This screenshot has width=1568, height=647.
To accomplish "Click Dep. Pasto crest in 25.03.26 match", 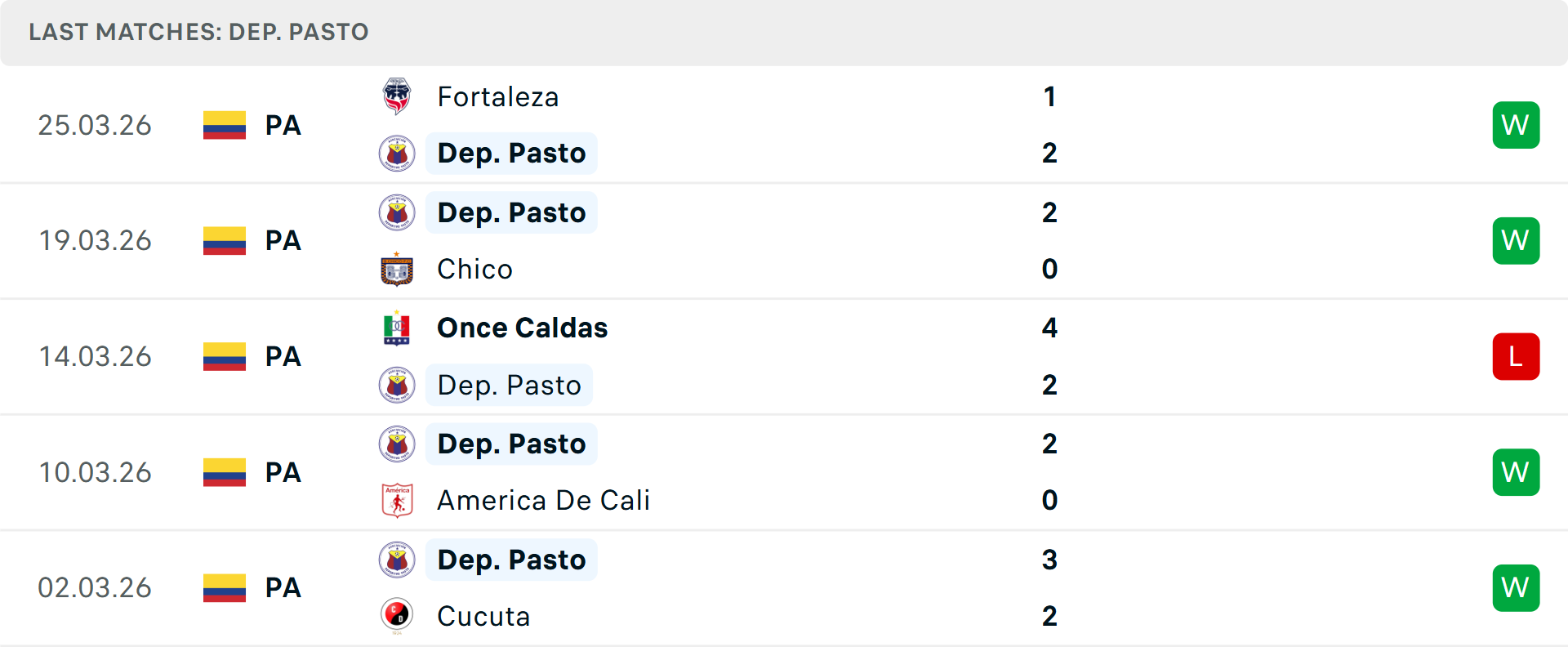I will pyautogui.click(x=397, y=154).
